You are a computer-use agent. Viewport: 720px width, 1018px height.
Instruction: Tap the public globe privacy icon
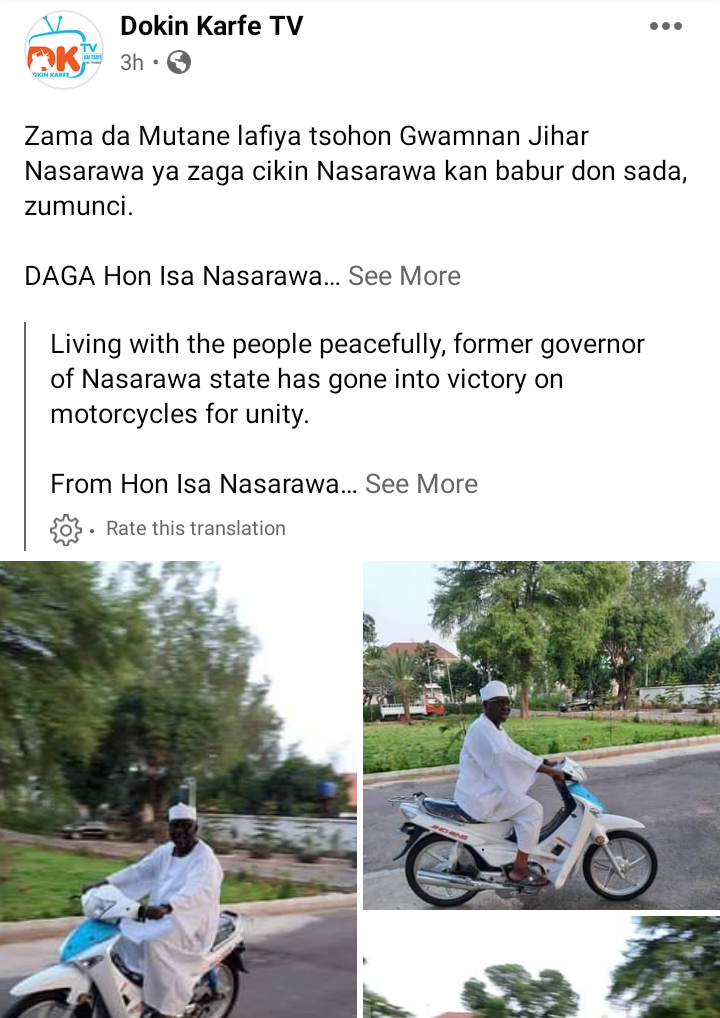(x=179, y=63)
